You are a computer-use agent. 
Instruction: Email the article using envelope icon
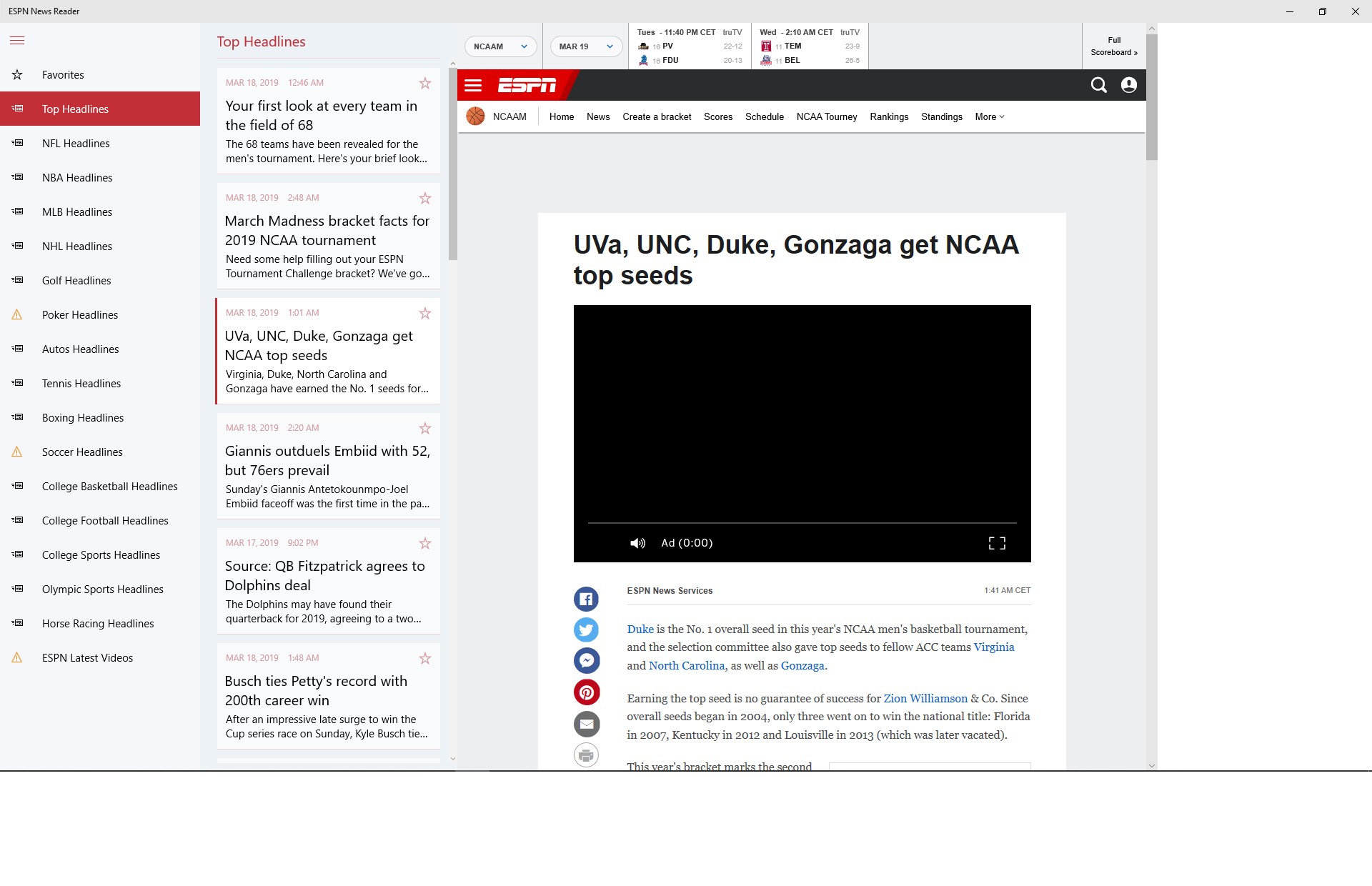[x=586, y=724]
